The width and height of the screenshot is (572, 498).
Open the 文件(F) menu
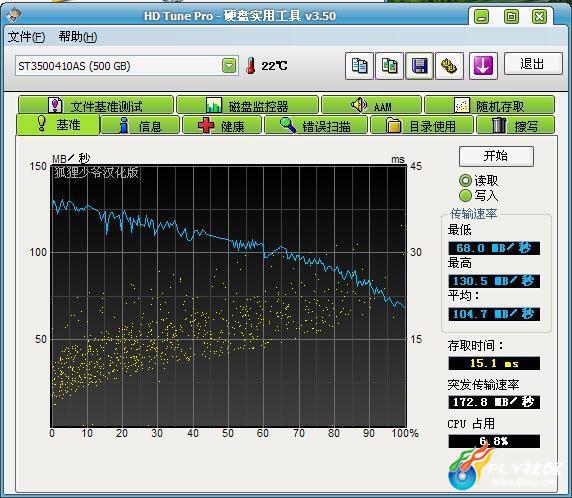click(x=26, y=37)
